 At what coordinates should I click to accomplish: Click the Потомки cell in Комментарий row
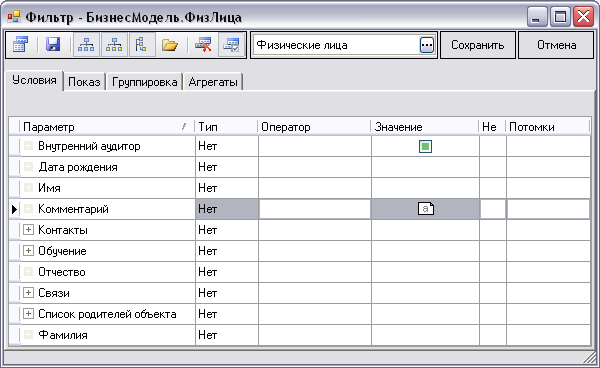point(548,209)
